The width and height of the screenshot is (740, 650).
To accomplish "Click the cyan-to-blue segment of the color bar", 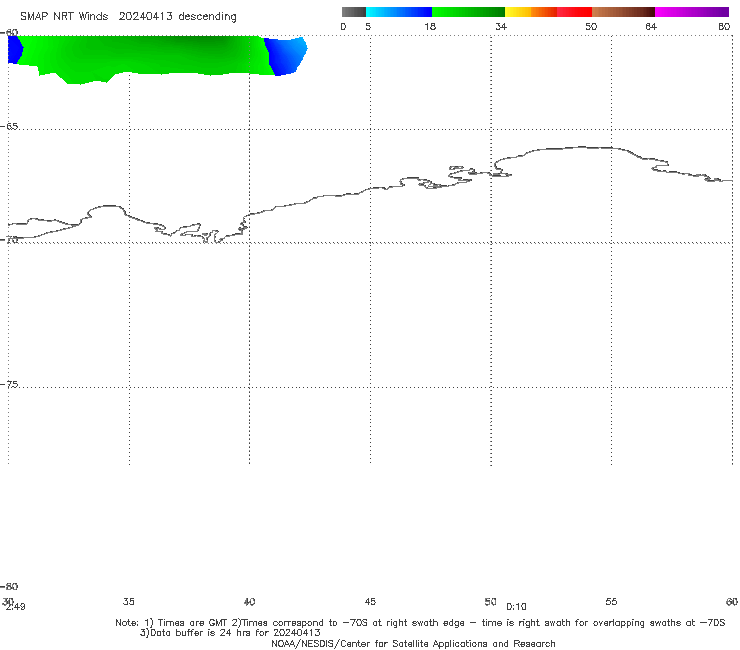I will pyautogui.click(x=399, y=12).
